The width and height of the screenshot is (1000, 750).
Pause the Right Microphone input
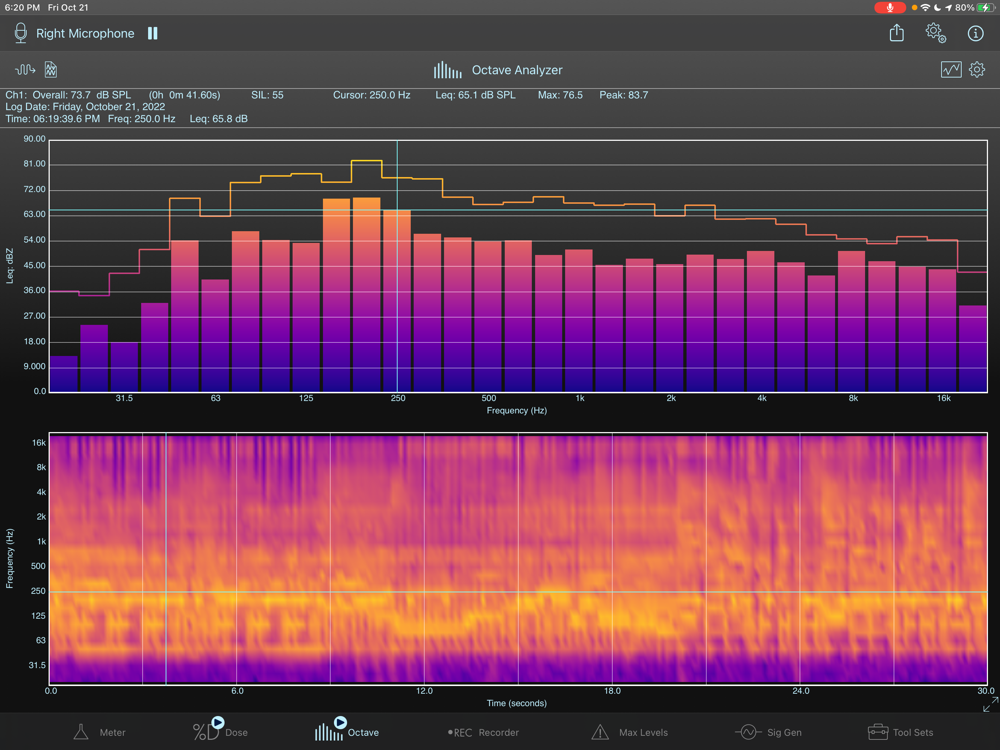point(153,33)
